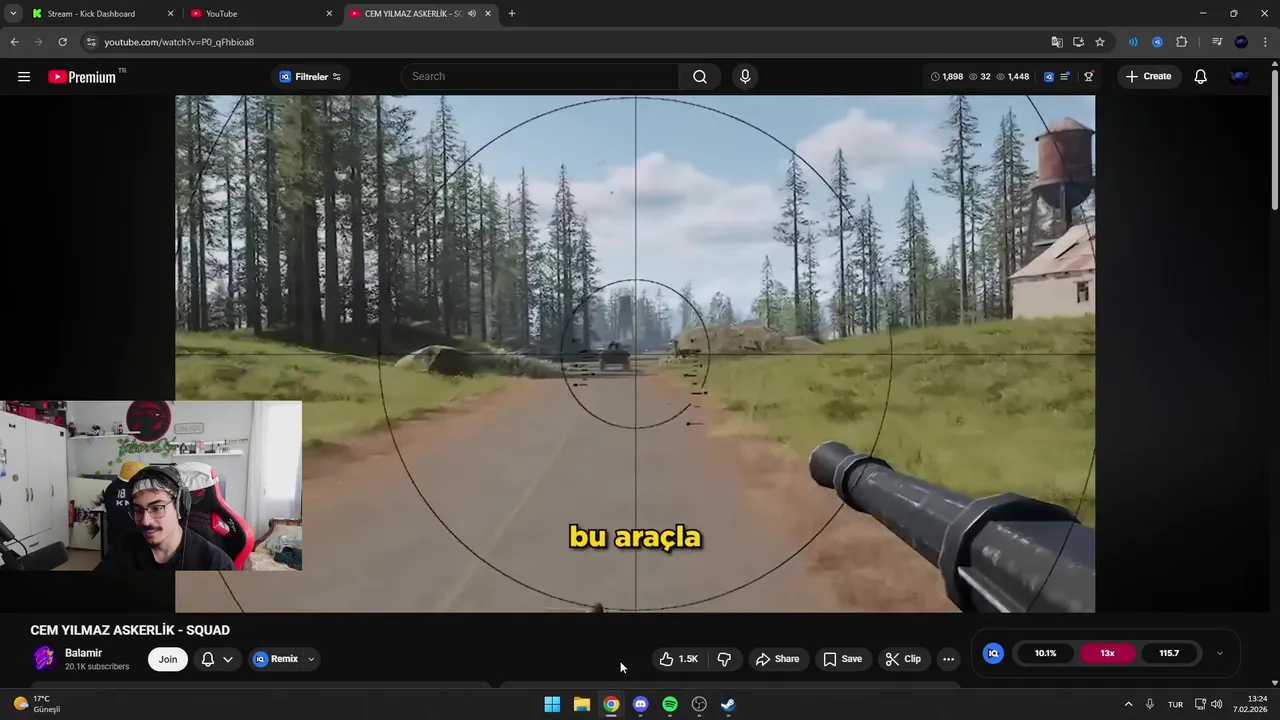This screenshot has height=720, width=1280.
Task: Dislike the video with thumbs down
Action: (724, 659)
